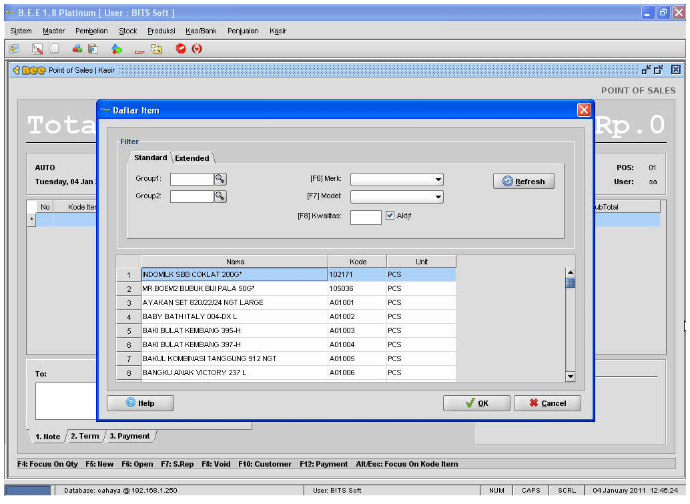Click the Database status bar entry

121,490
